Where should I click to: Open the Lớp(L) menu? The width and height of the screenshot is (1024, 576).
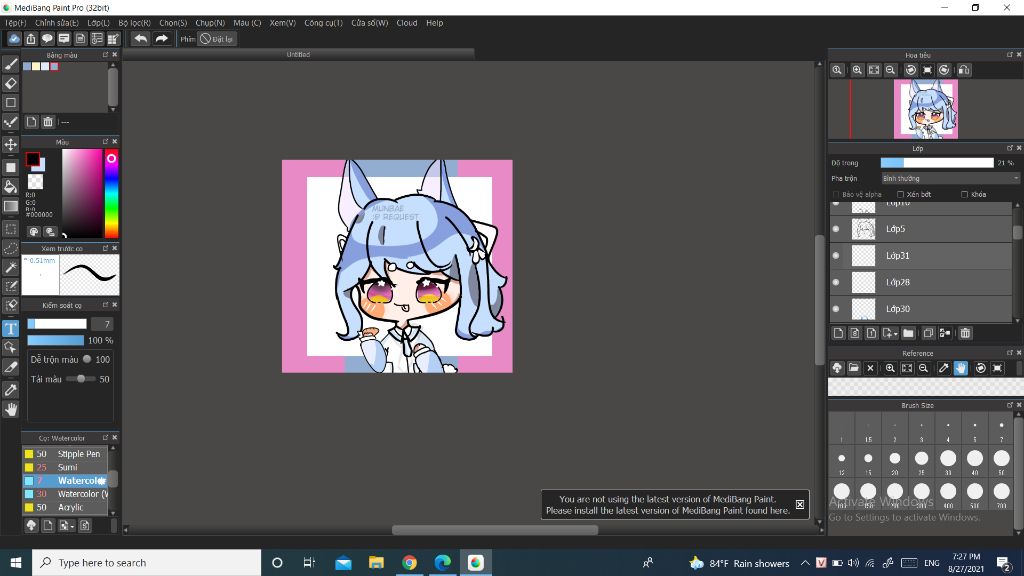tap(99, 23)
